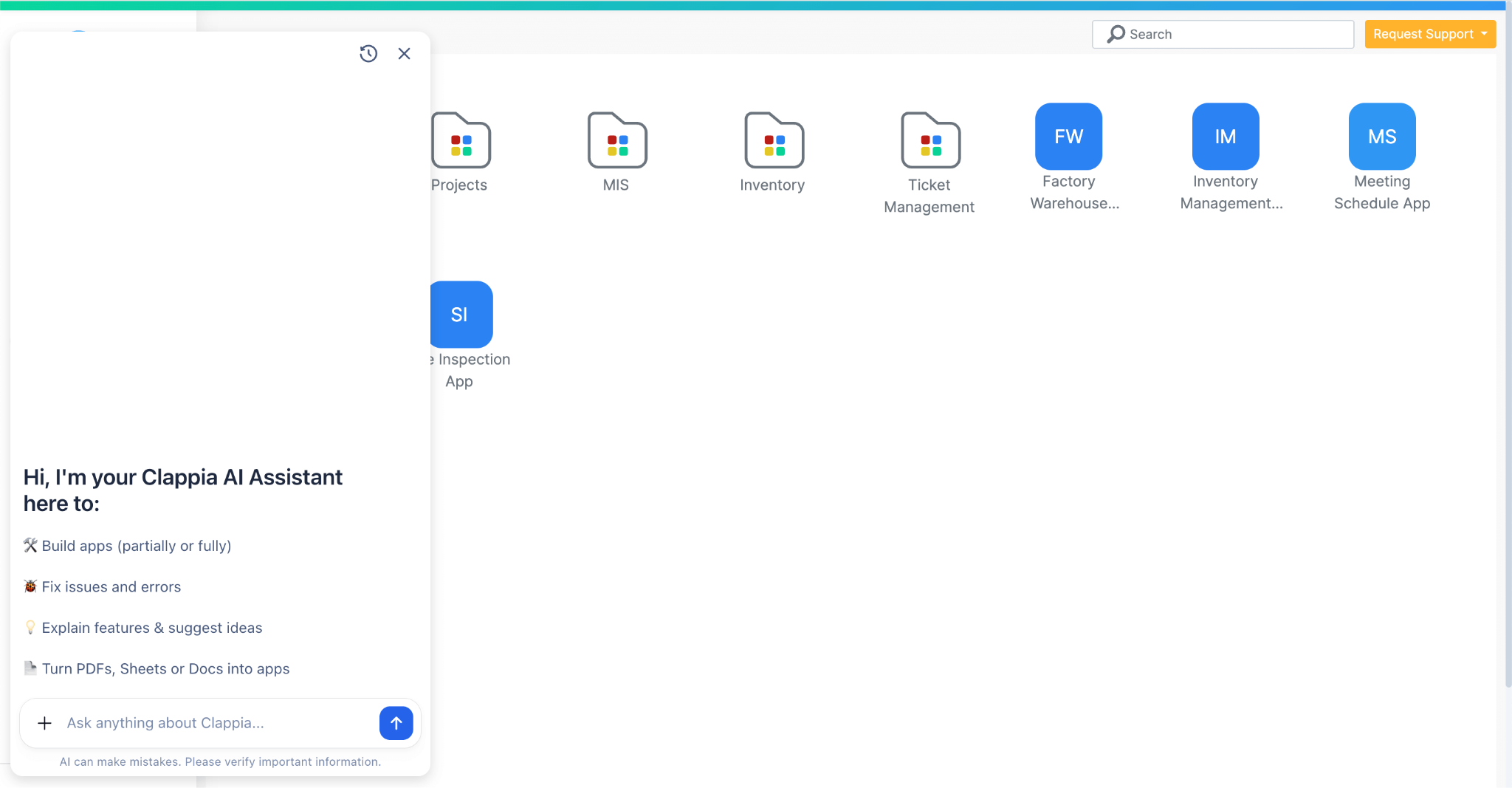Click the AI can make mistakes disclaimer
1512x788 pixels.
pyautogui.click(x=220, y=761)
